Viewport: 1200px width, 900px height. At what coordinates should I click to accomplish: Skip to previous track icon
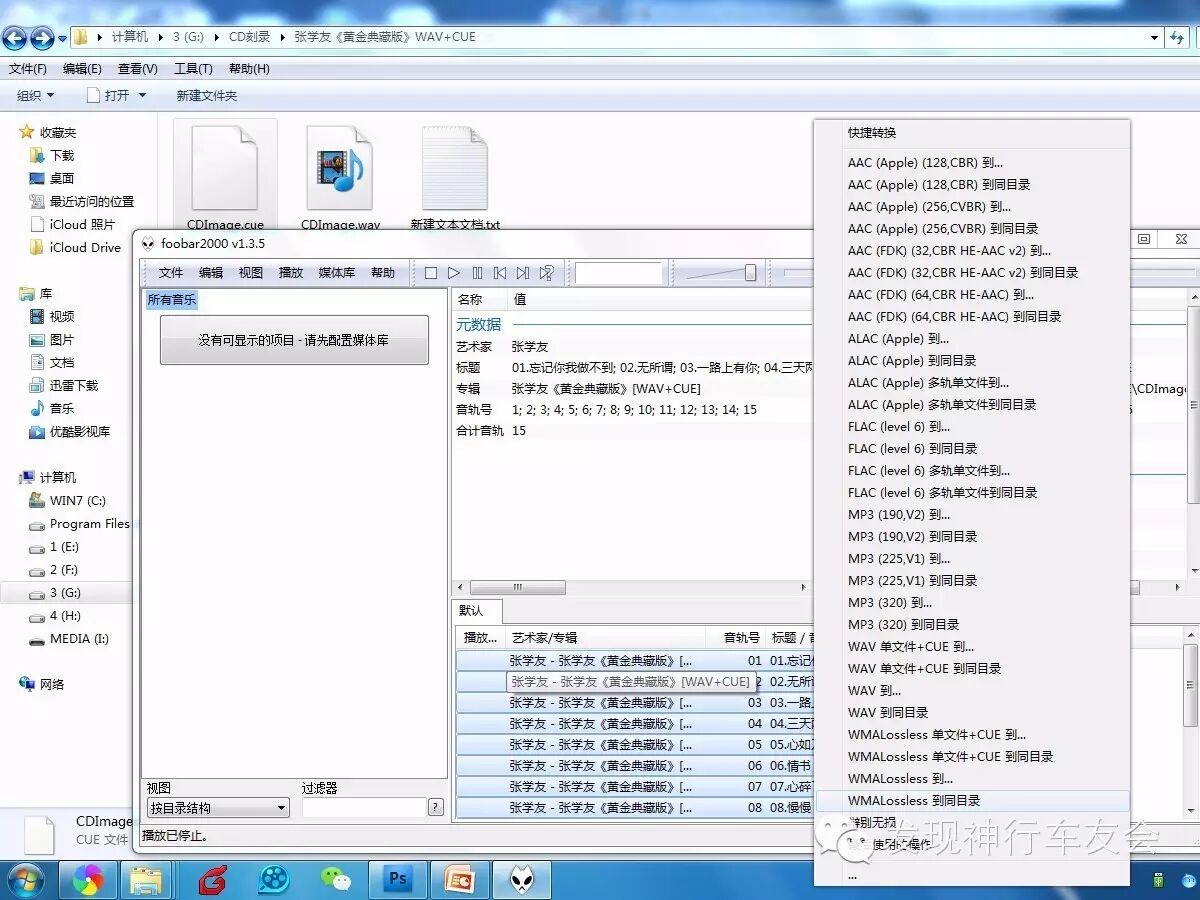[500, 273]
